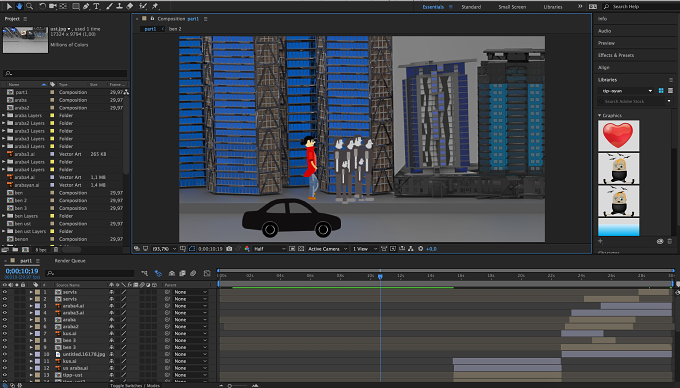
Task: Click Toggle Switches / Modes button
Action: [x=135, y=385]
